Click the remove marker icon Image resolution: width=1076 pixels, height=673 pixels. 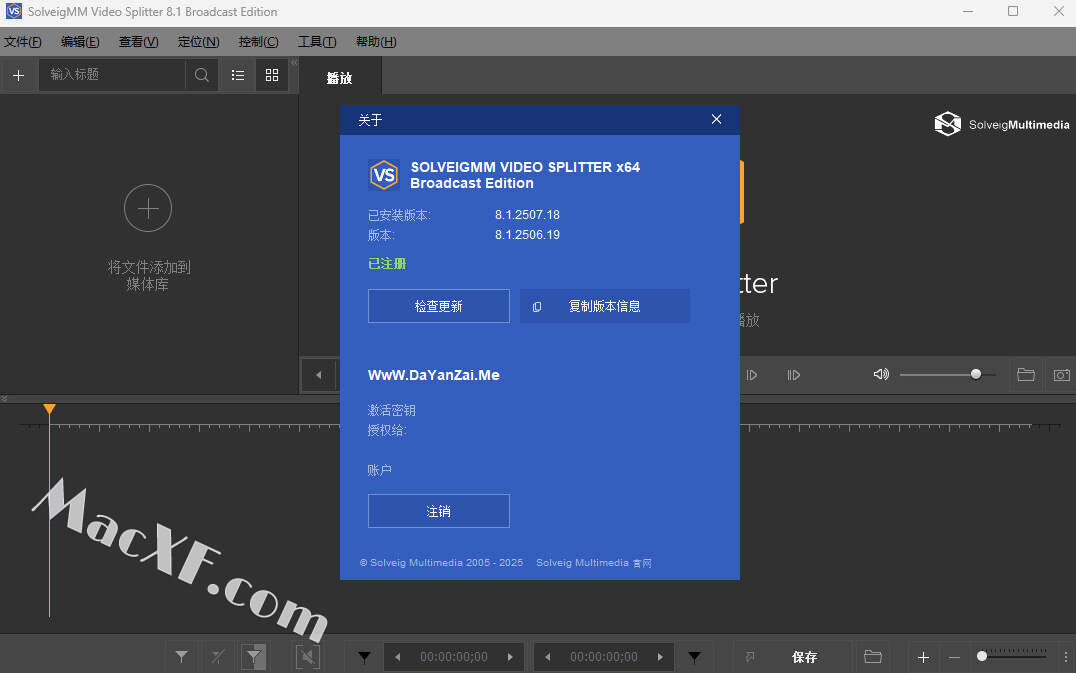tap(218, 657)
